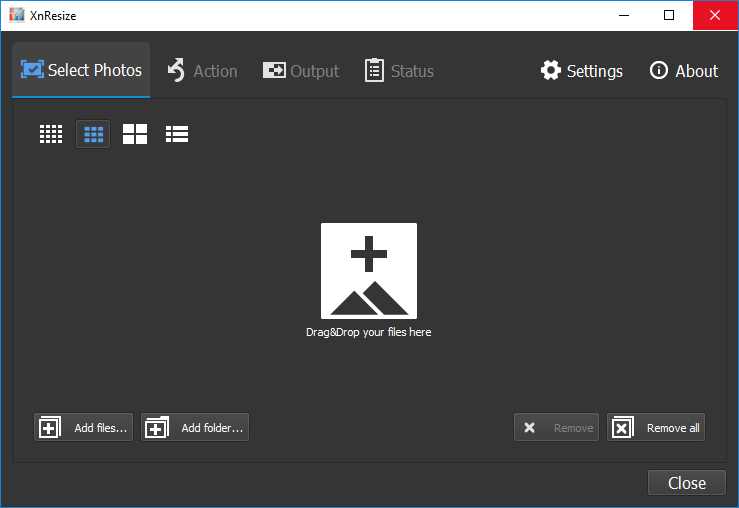Switch to large thumbnails view
This screenshot has width=739, height=508.
pyautogui.click(x=135, y=134)
